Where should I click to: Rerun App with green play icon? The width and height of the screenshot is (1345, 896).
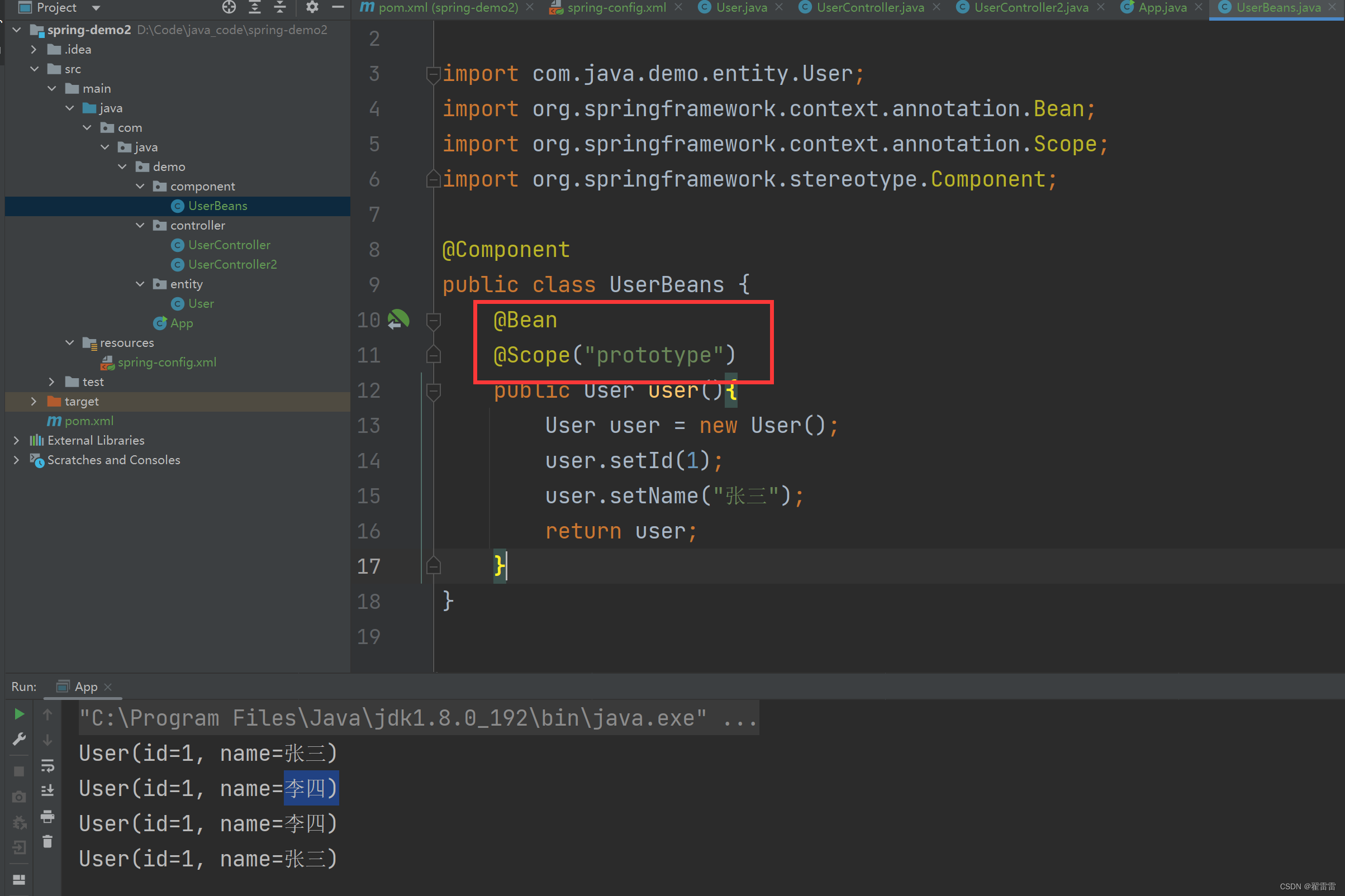pos(19,714)
